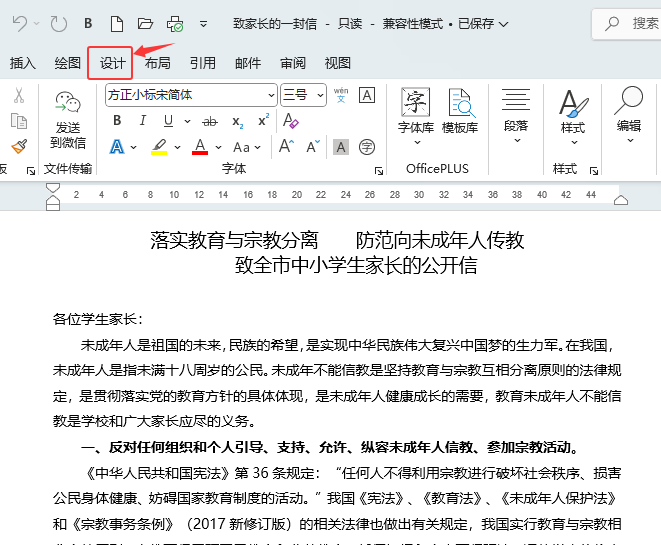
Task: Apply red font color
Action: 200,147
